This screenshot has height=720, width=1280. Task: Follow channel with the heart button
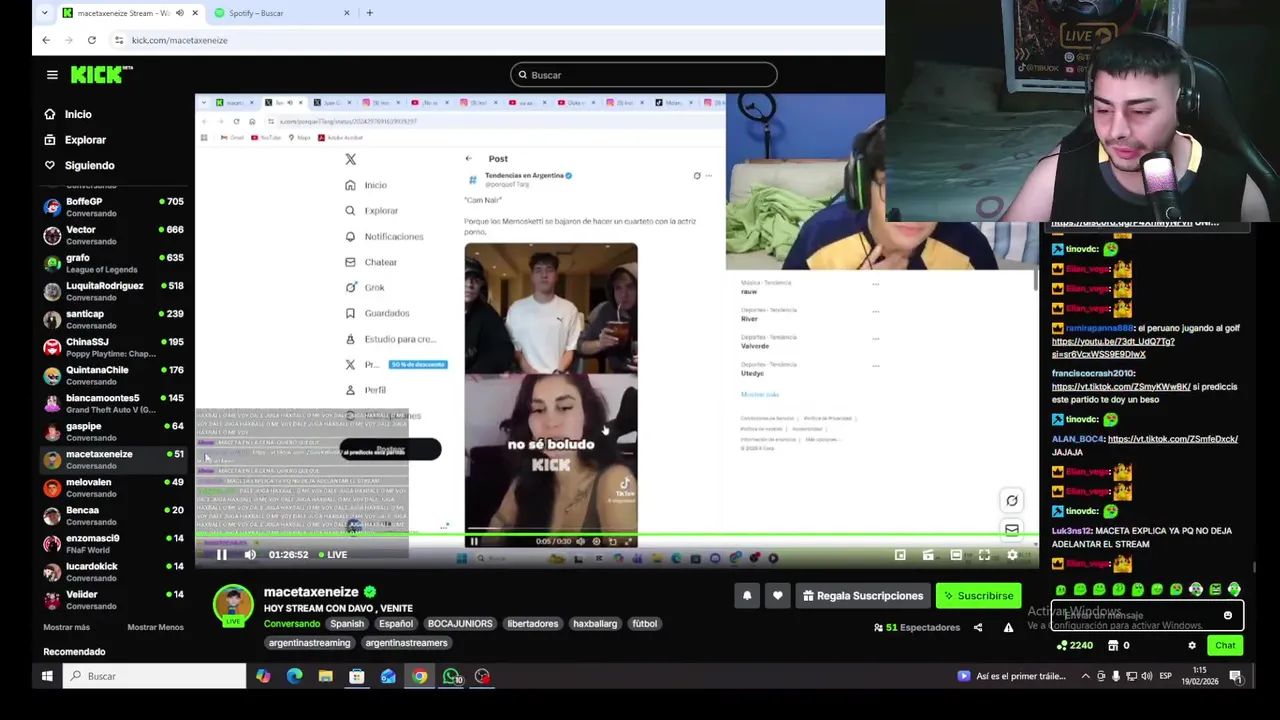pyautogui.click(x=778, y=596)
